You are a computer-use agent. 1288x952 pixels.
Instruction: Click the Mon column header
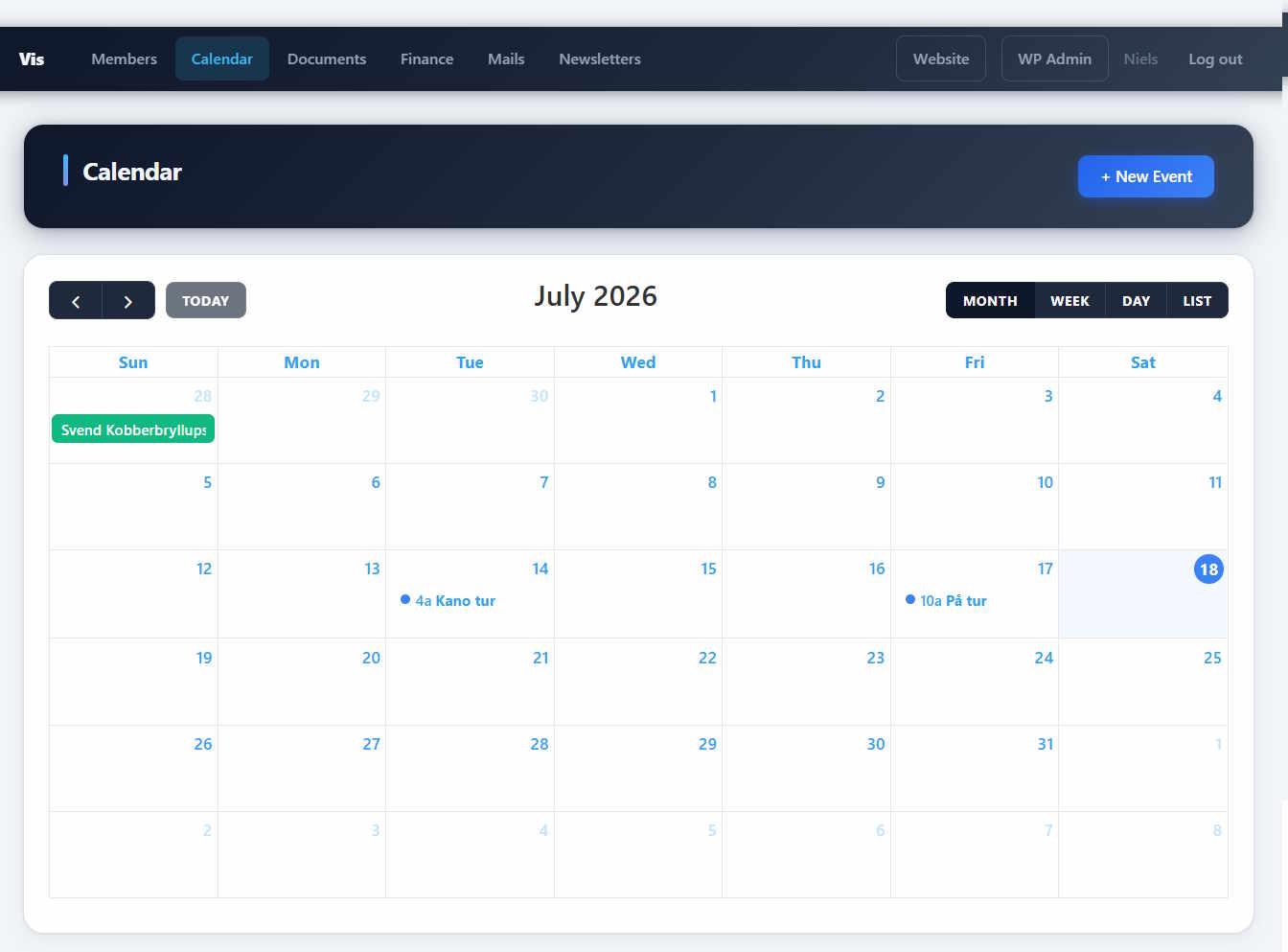[302, 362]
